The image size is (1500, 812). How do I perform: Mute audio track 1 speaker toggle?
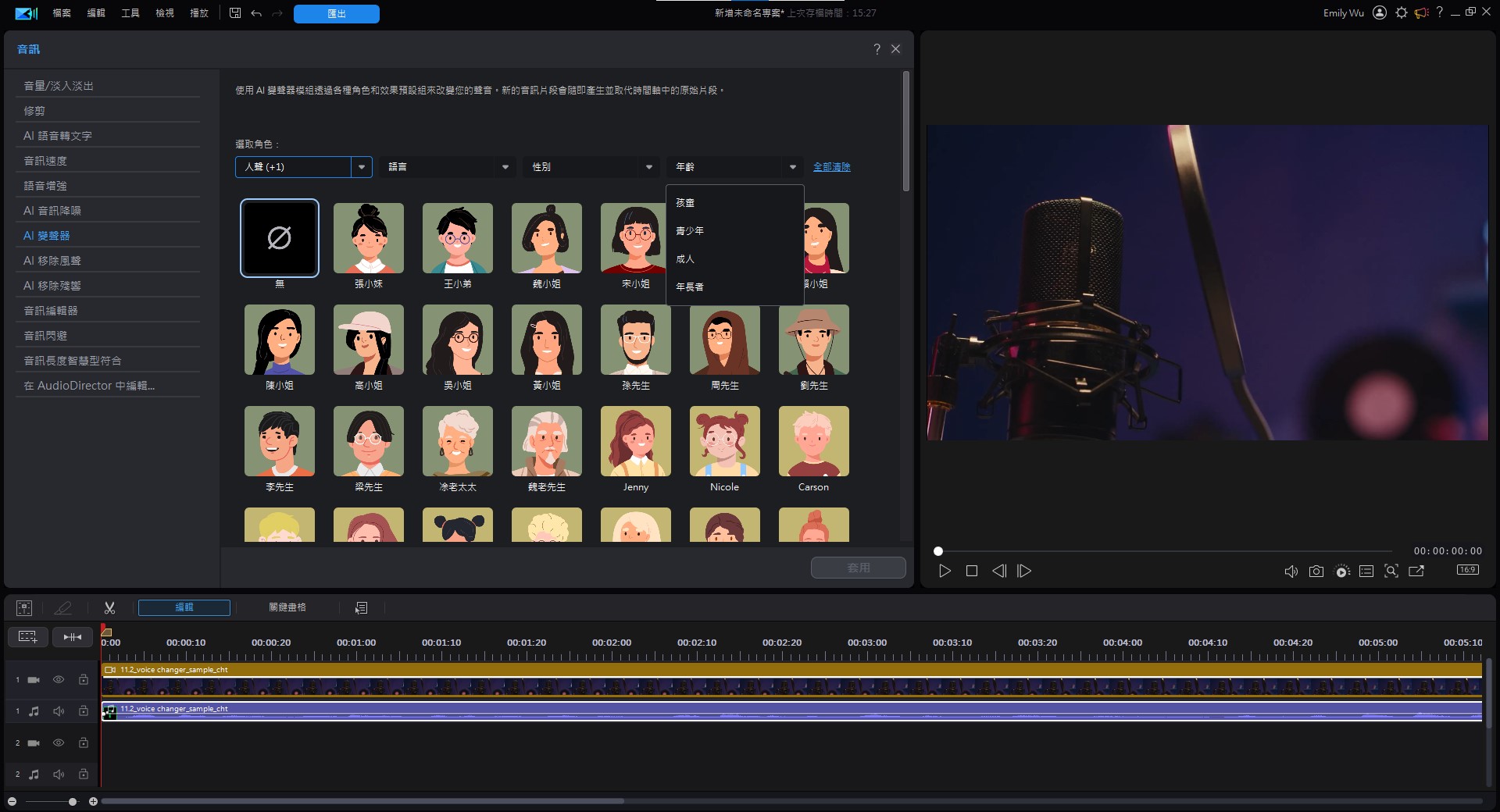tap(59, 711)
